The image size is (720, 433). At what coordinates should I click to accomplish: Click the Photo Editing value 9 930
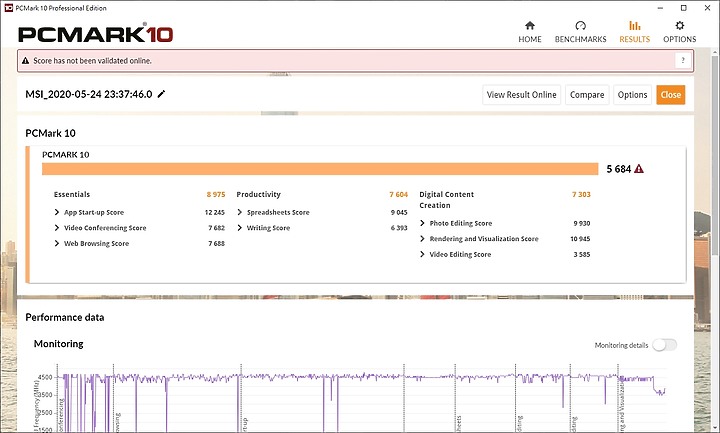tap(582, 223)
